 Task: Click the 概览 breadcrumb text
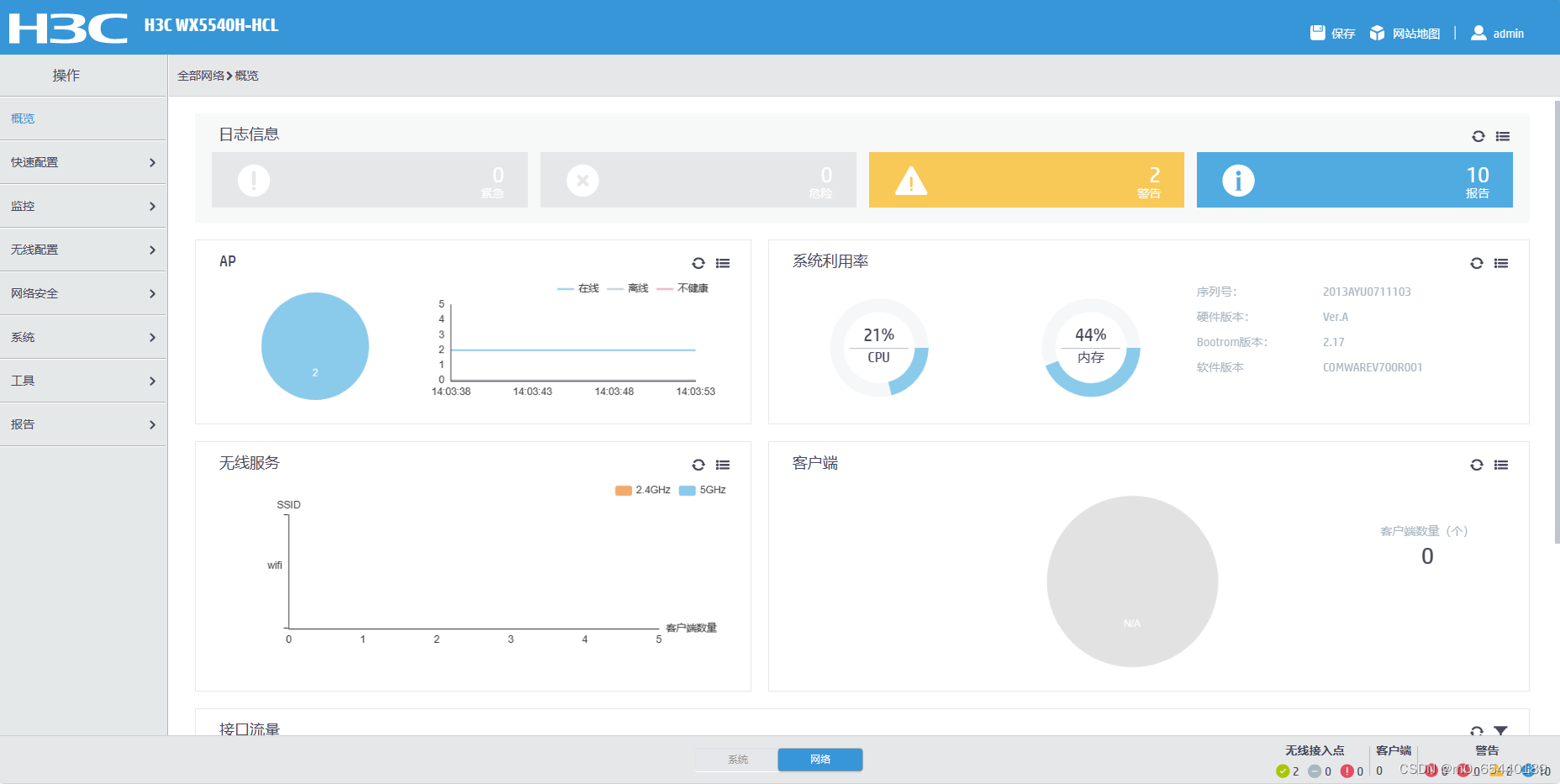[247, 76]
